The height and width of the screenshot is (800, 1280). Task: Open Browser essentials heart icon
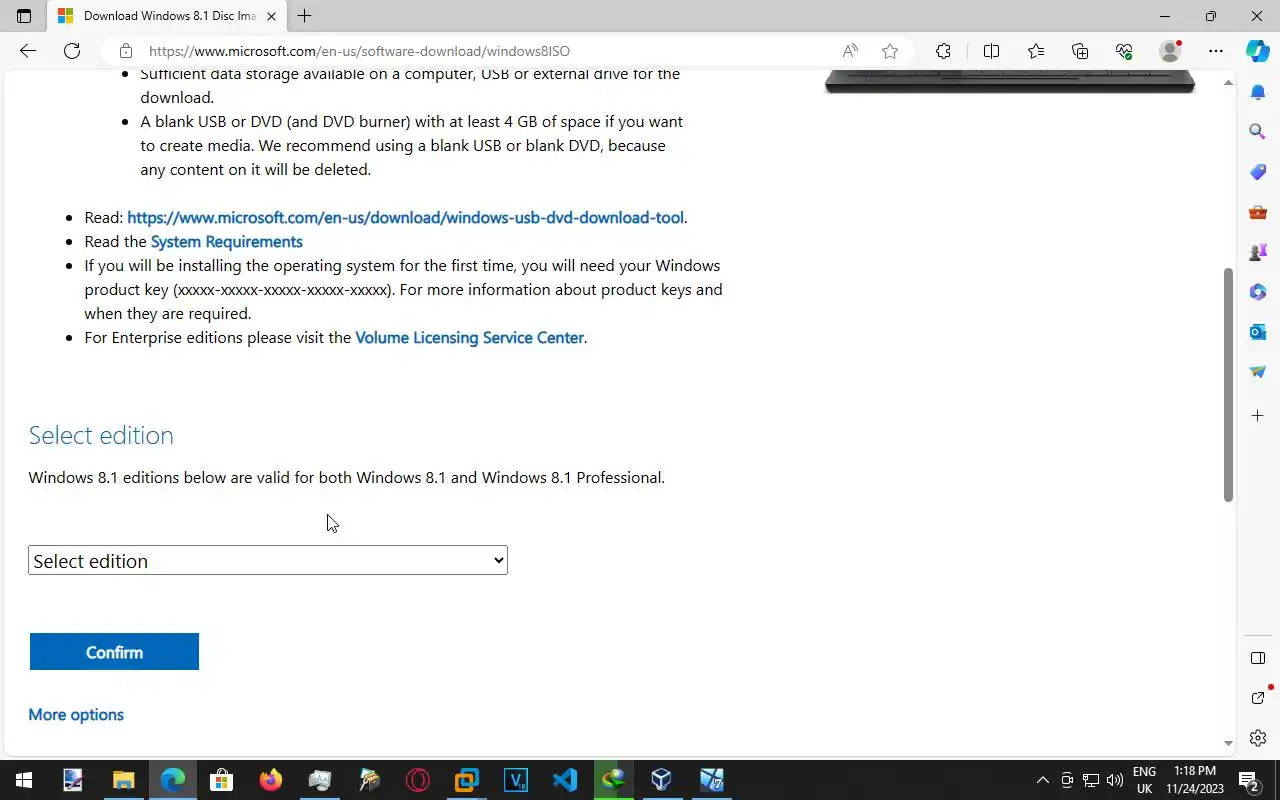[x=1124, y=51]
